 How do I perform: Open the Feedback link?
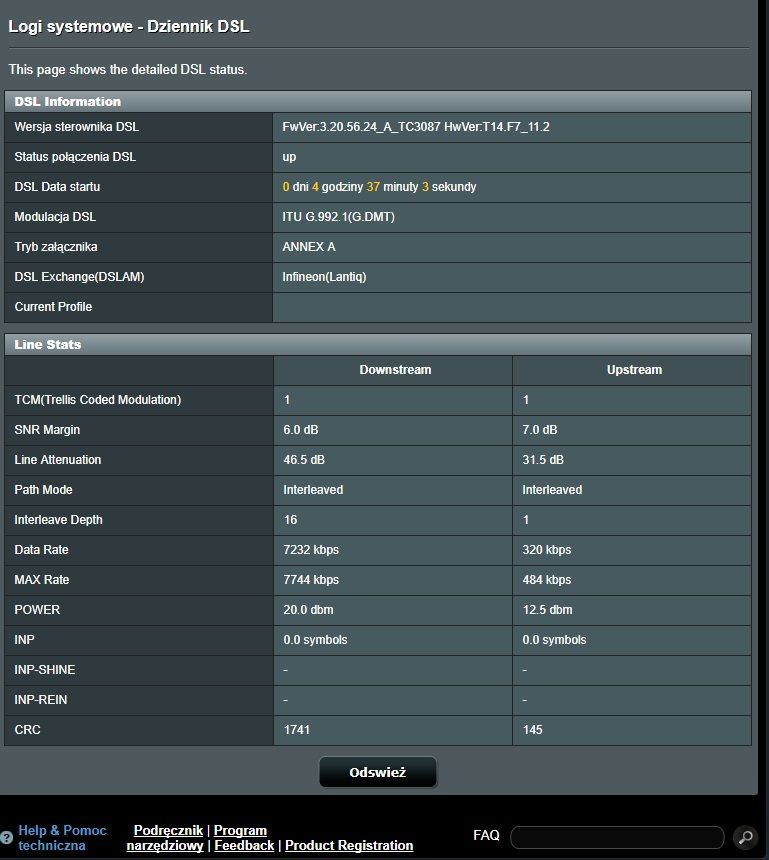[244, 846]
